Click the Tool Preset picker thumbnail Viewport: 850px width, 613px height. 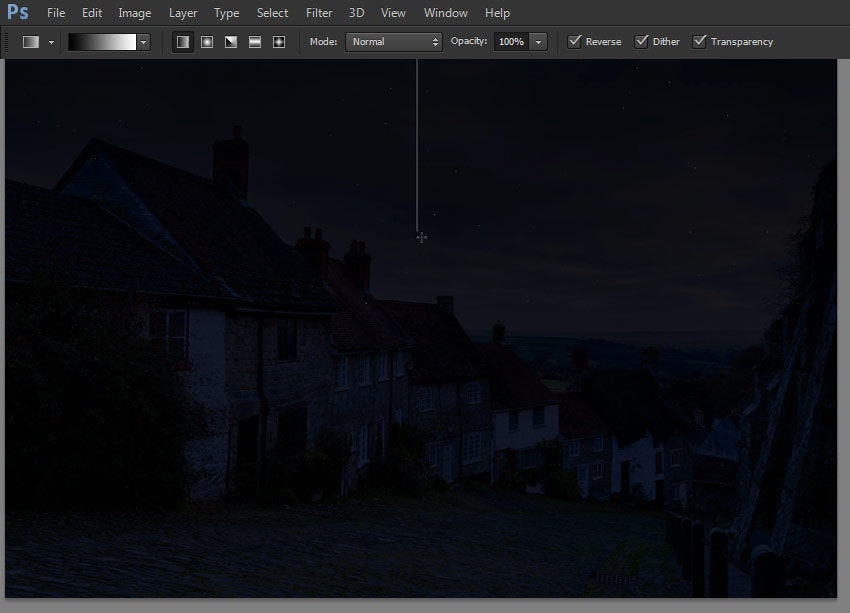click(x=30, y=42)
